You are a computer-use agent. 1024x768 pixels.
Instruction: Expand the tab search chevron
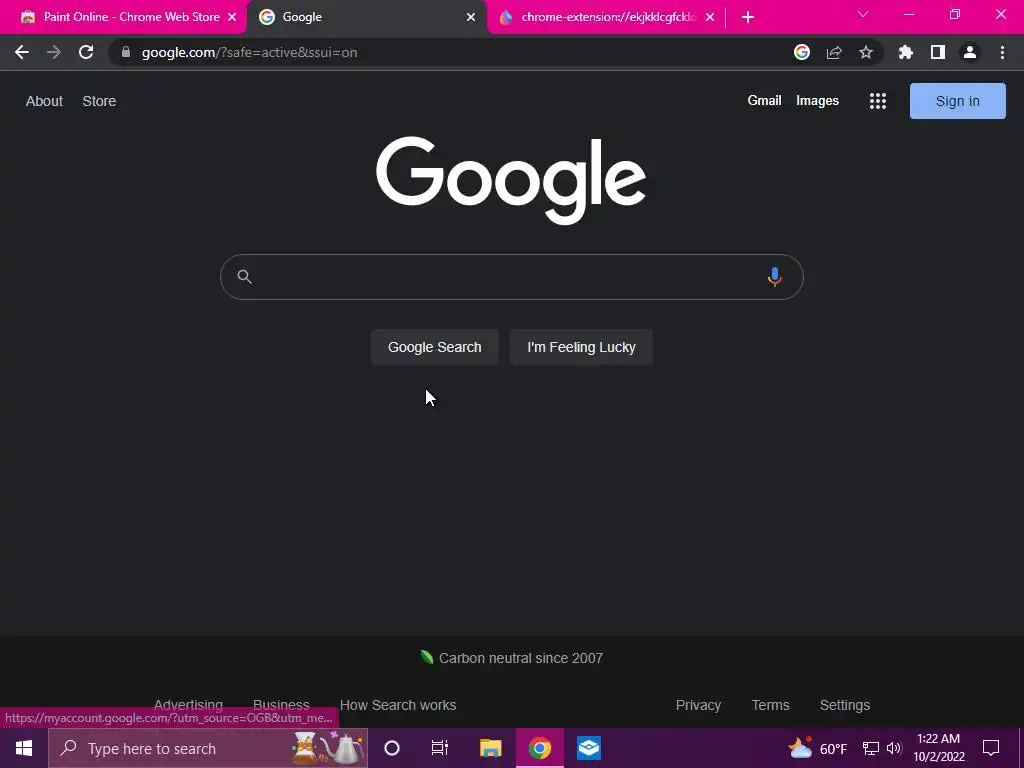coord(863,14)
